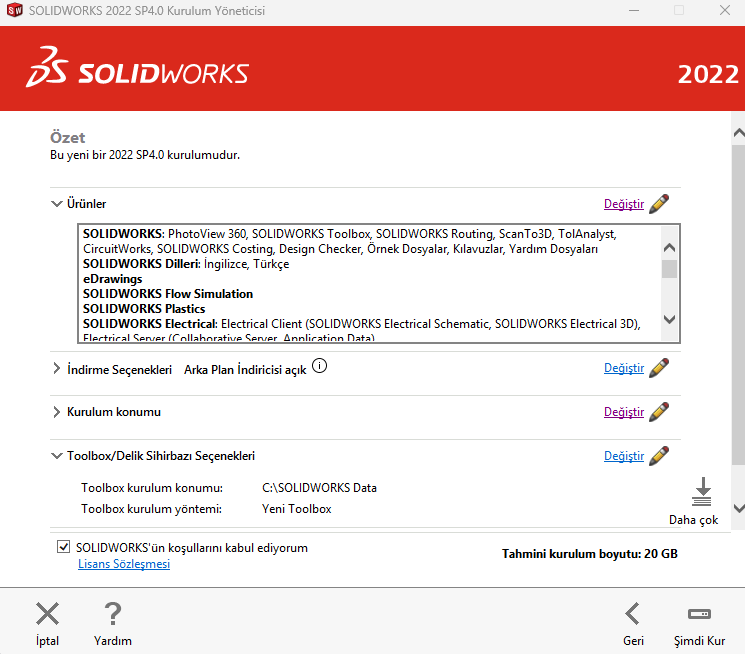Click Değiştir link for İndirme Seçenekleri
The height and width of the screenshot is (654, 745).
624,368
